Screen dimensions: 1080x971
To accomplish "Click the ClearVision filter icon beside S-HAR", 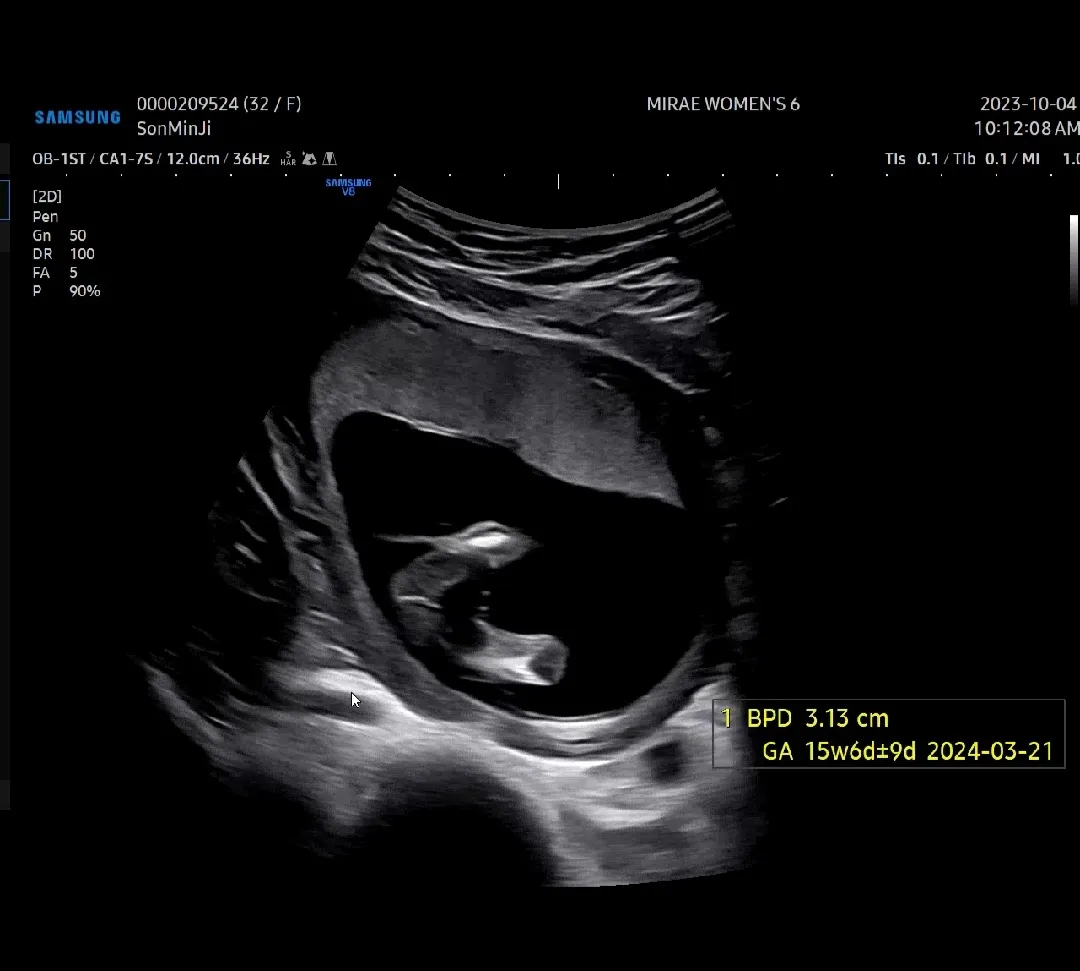I will [x=309, y=159].
